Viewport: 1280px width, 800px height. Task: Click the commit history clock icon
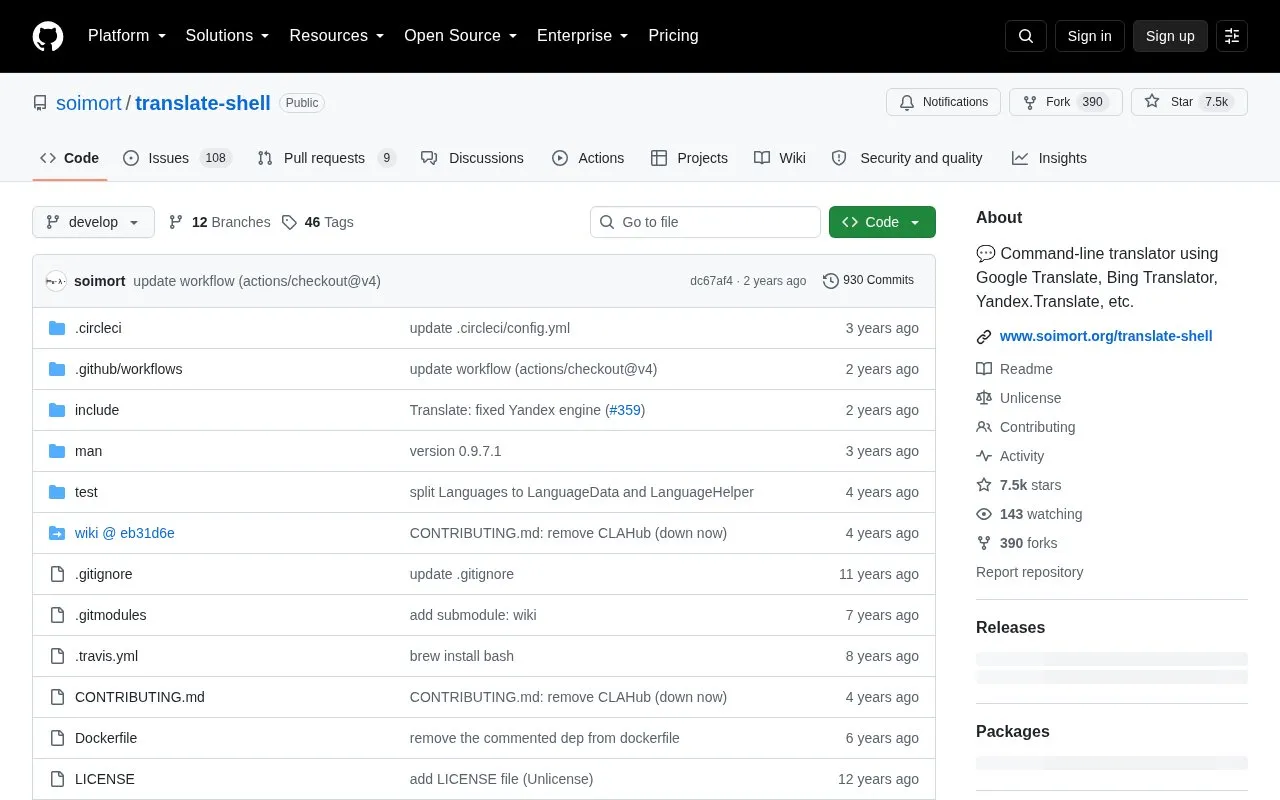(x=831, y=281)
